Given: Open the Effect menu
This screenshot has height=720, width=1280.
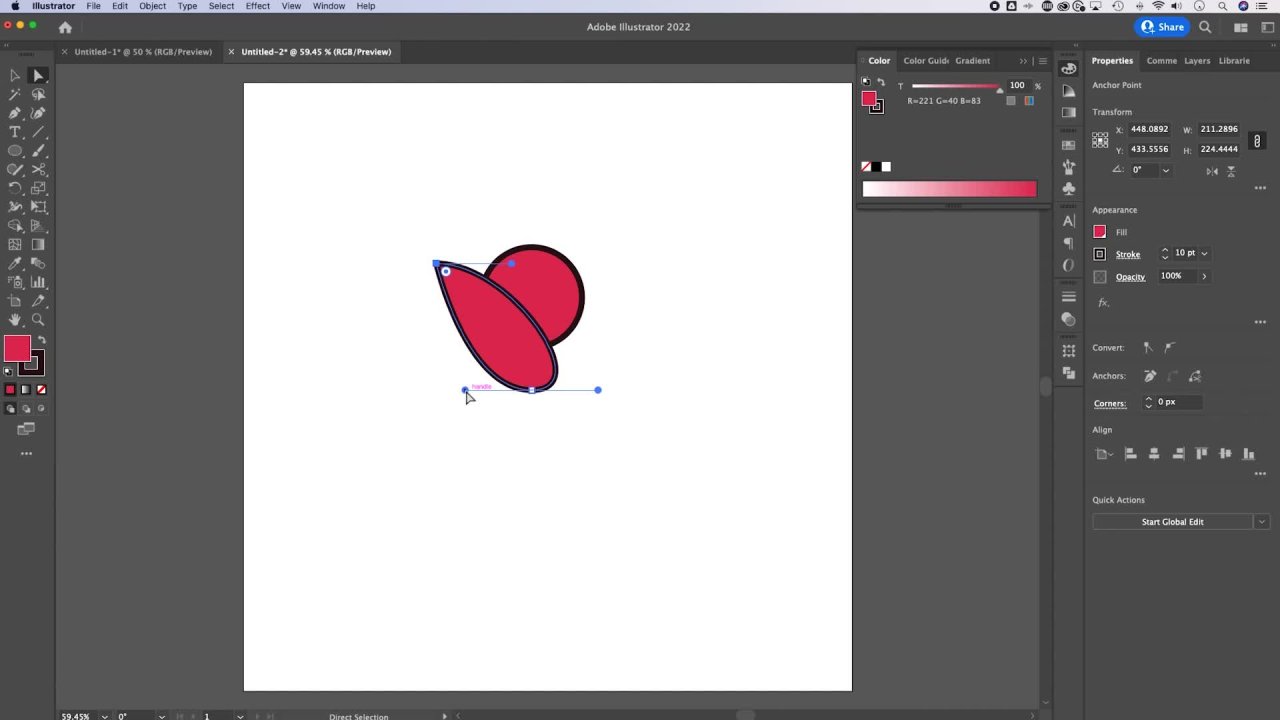Looking at the screenshot, I should 257,6.
